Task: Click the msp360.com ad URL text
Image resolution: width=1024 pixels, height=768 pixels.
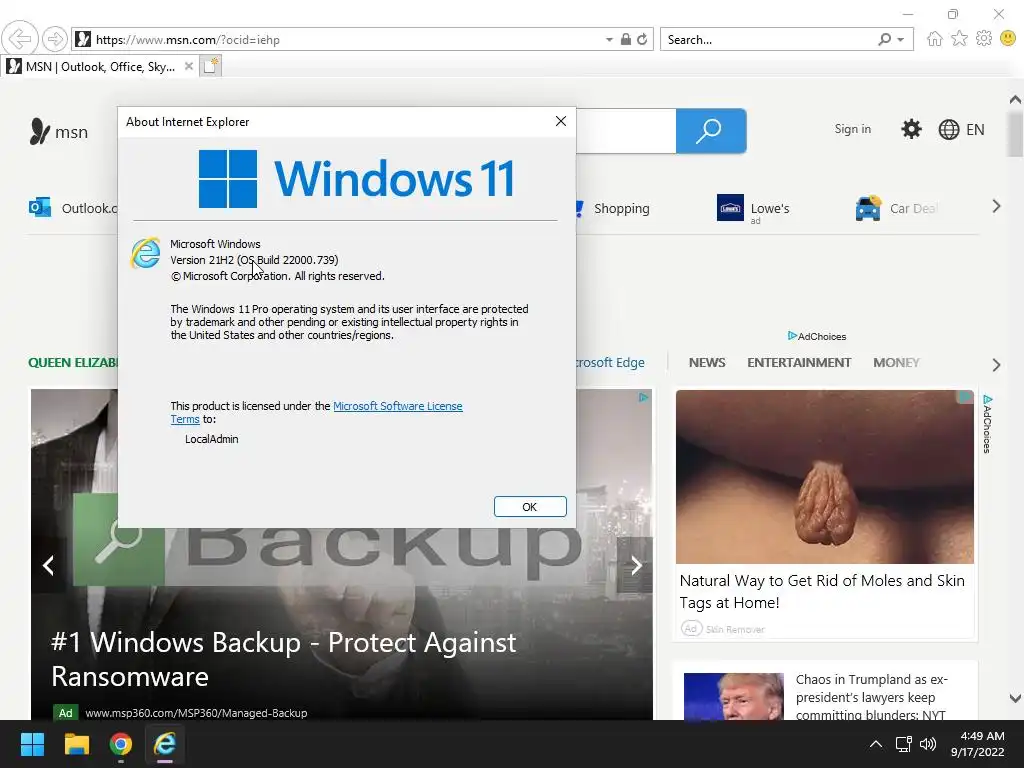Action: coord(196,713)
